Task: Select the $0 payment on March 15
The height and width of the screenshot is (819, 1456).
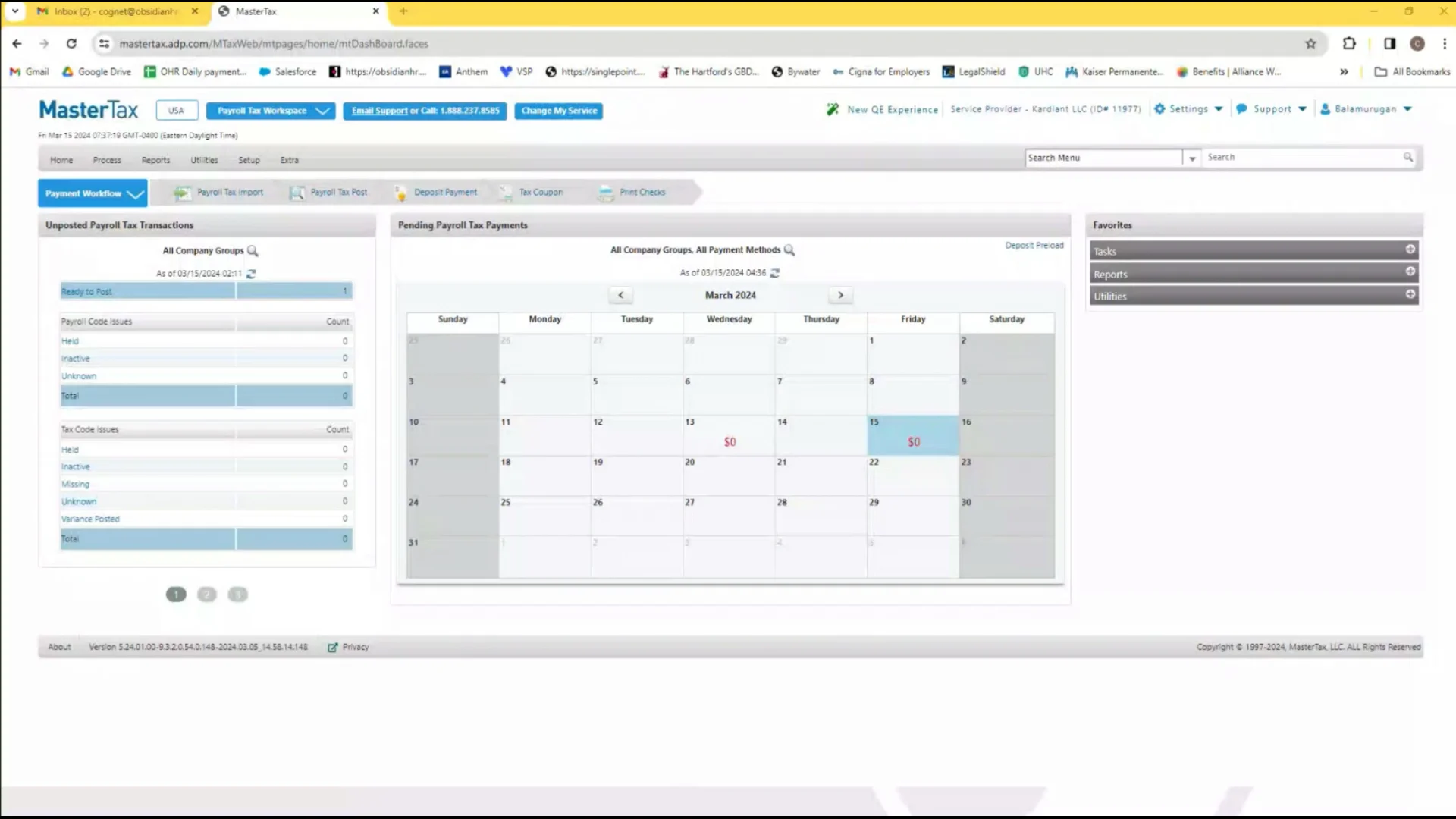Action: coord(914,442)
